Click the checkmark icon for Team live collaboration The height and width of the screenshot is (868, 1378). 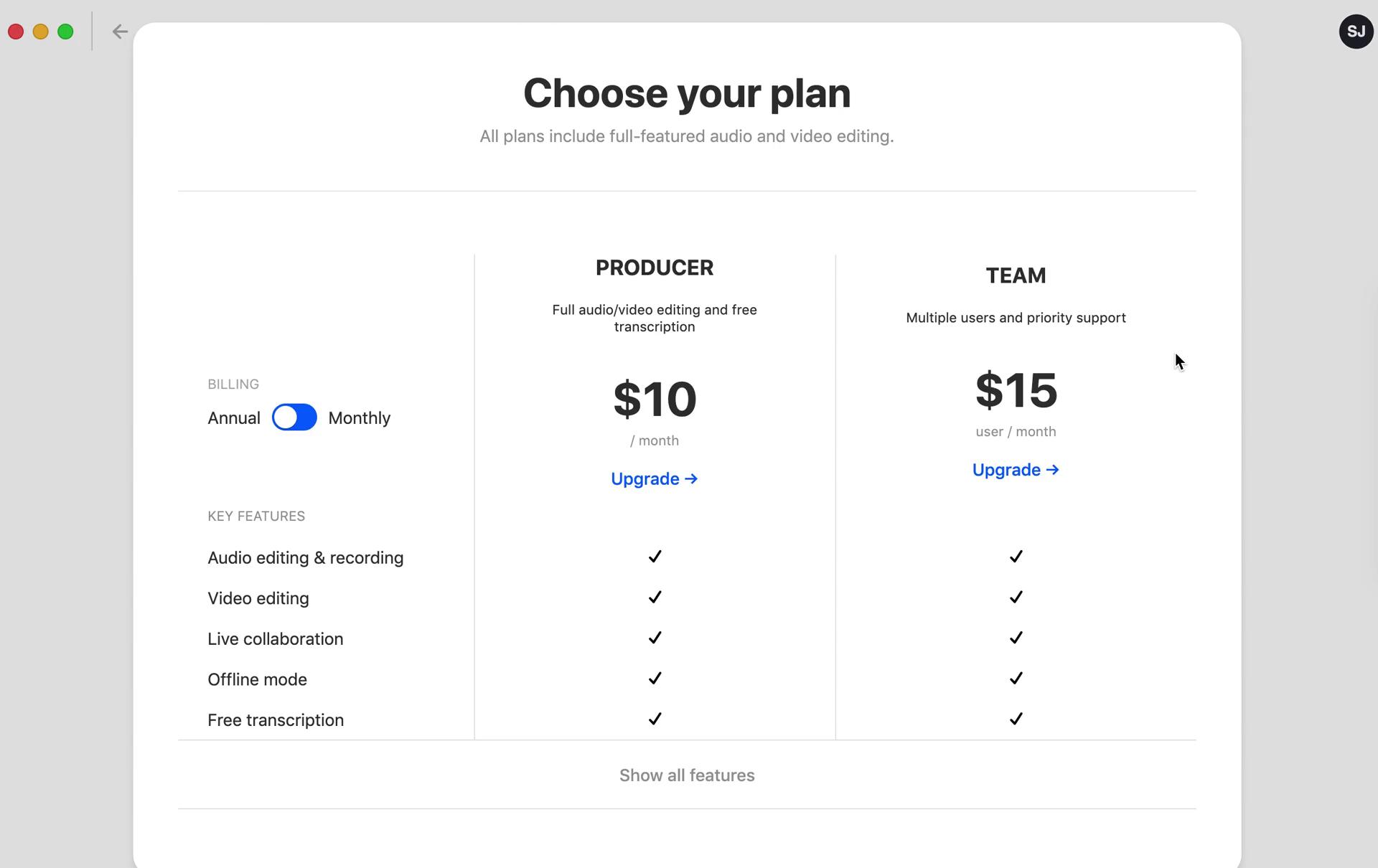tap(1016, 638)
